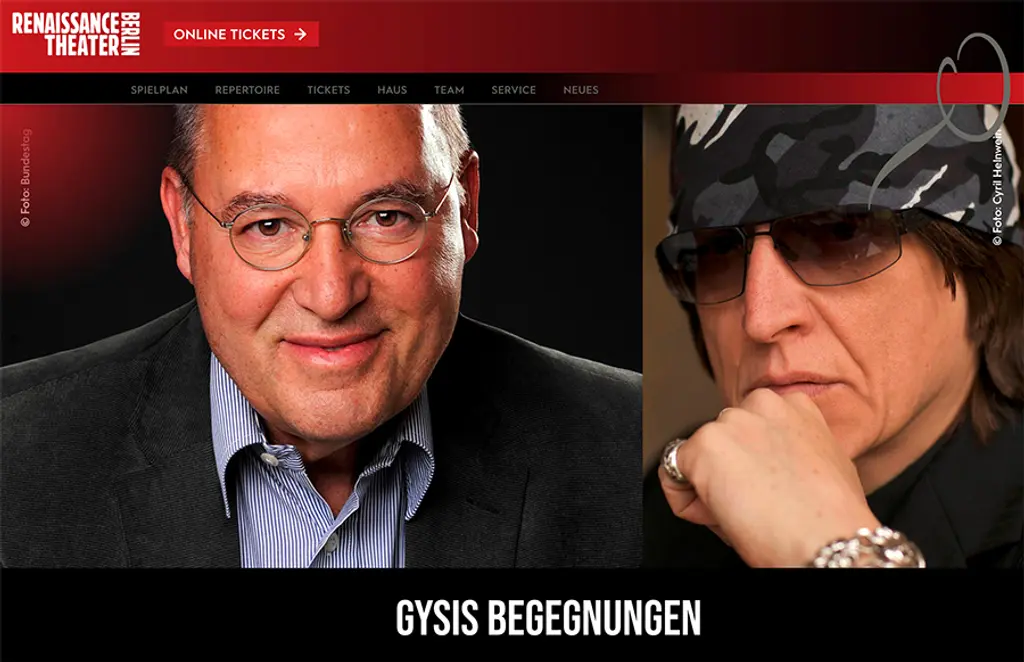The width and height of the screenshot is (1024, 662).
Task: Open the Haus navigation item
Action: click(392, 90)
